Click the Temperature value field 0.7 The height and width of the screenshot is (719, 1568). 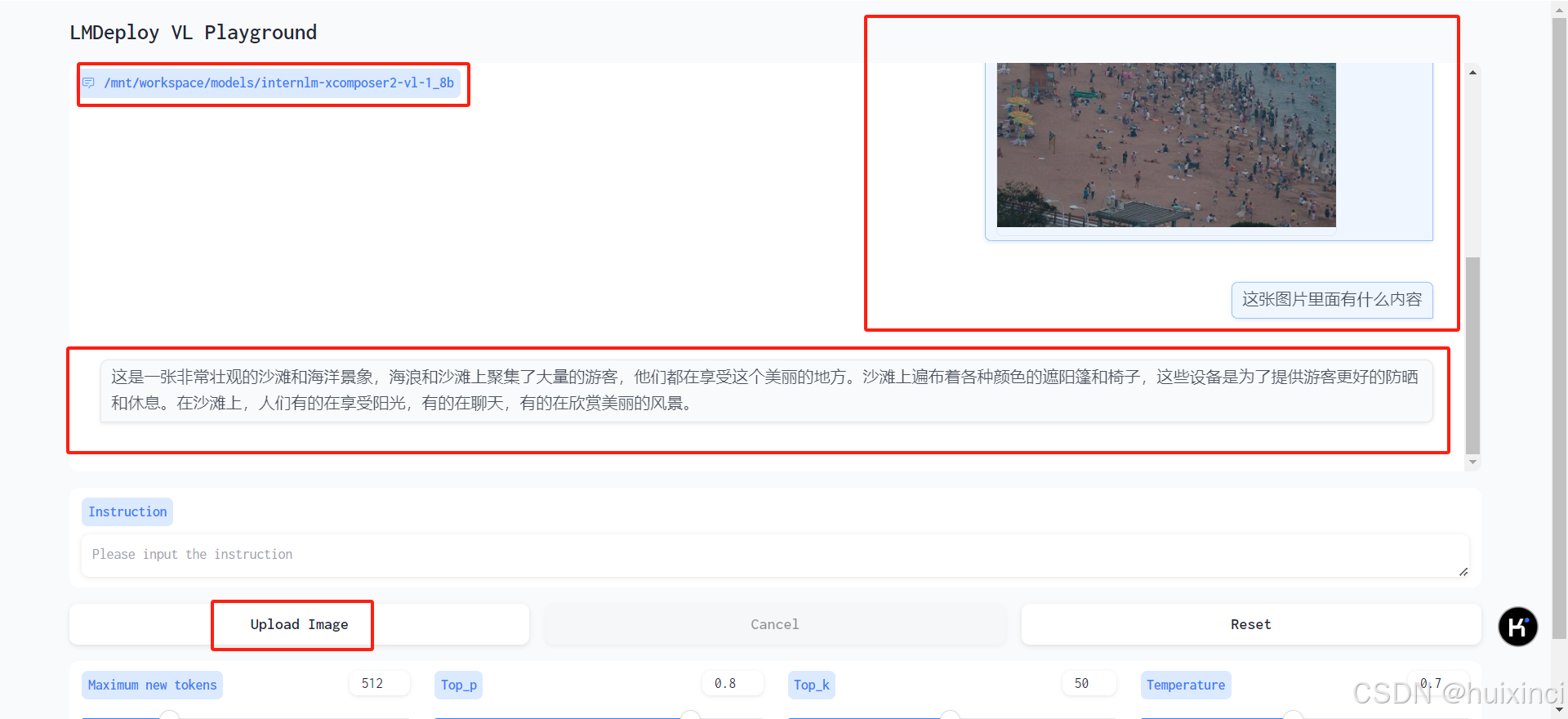click(x=1437, y=683)
